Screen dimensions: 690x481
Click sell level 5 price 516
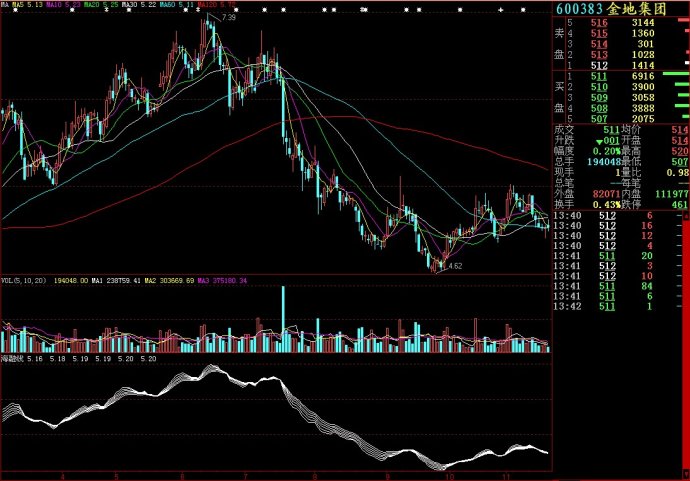(599, 23)
